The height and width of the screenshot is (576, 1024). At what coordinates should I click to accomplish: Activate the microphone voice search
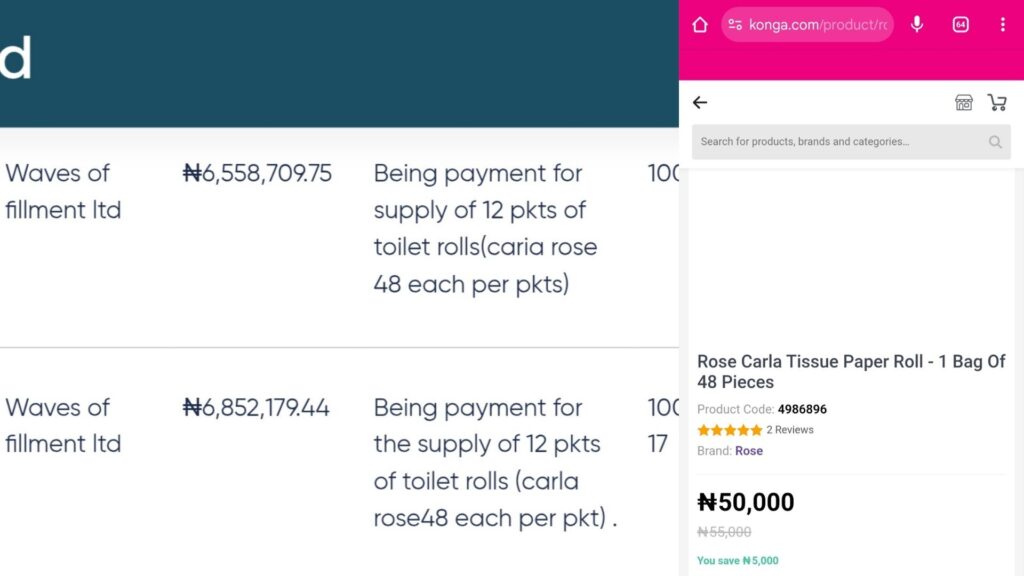click(918, 25)
